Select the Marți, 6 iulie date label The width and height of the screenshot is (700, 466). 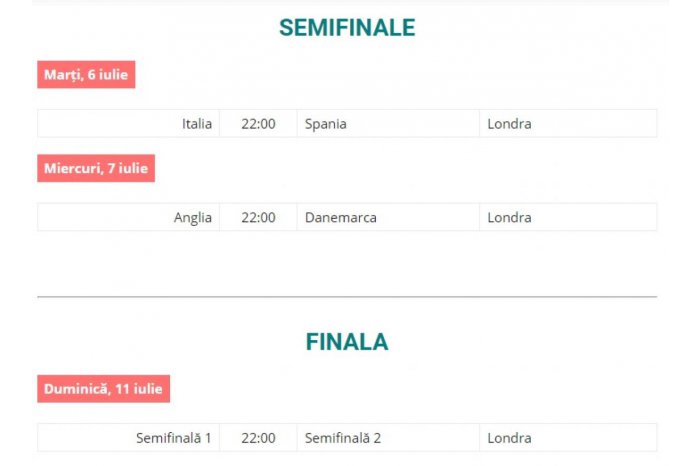[86, 75]
